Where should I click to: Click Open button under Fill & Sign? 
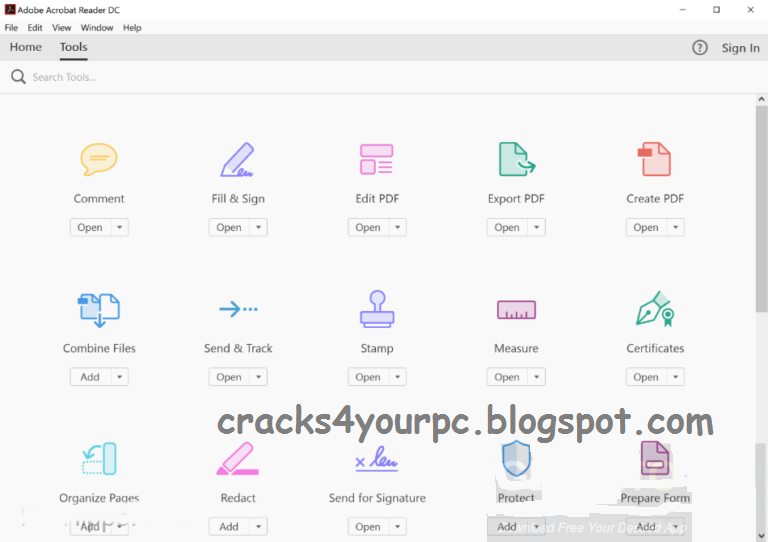pos(229,227)
